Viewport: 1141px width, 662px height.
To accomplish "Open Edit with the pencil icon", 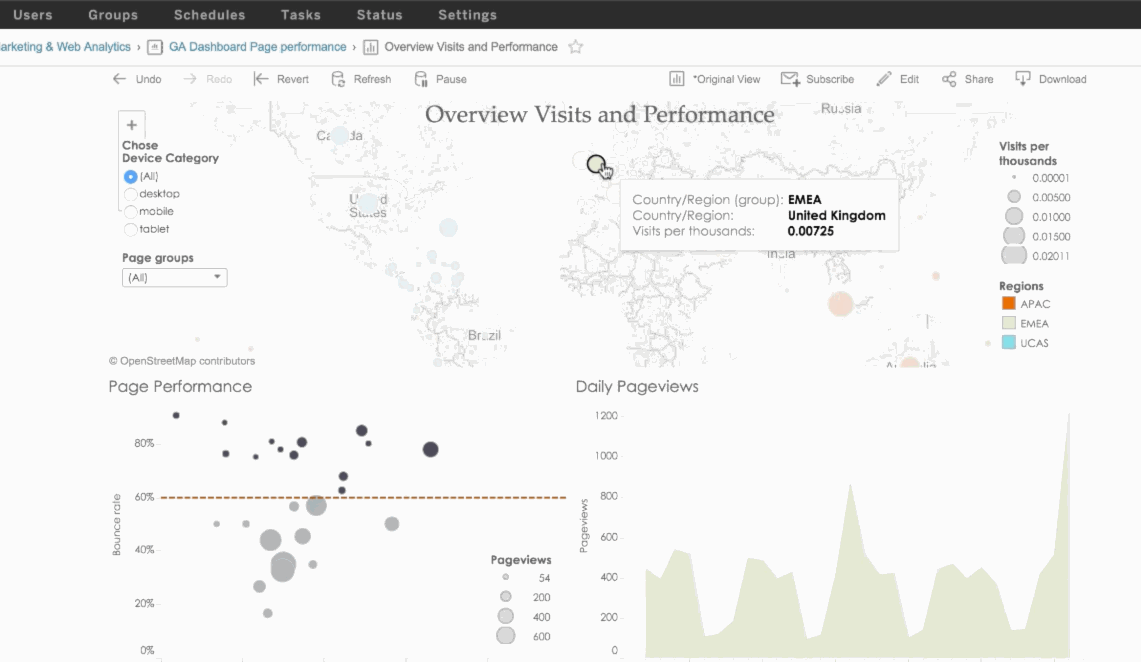I will coord(883,79).
